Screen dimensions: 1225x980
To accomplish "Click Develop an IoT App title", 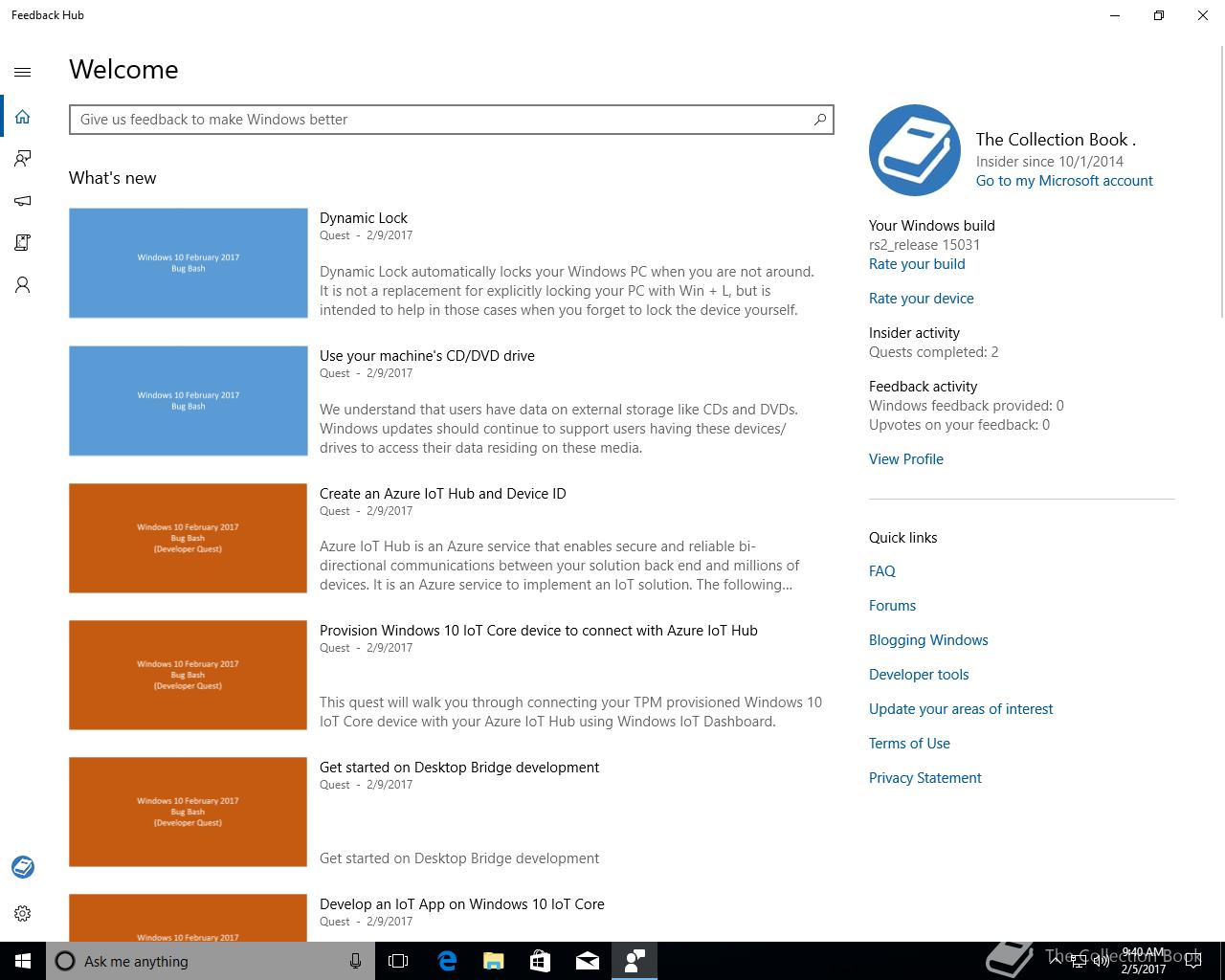I will point(462,904).
